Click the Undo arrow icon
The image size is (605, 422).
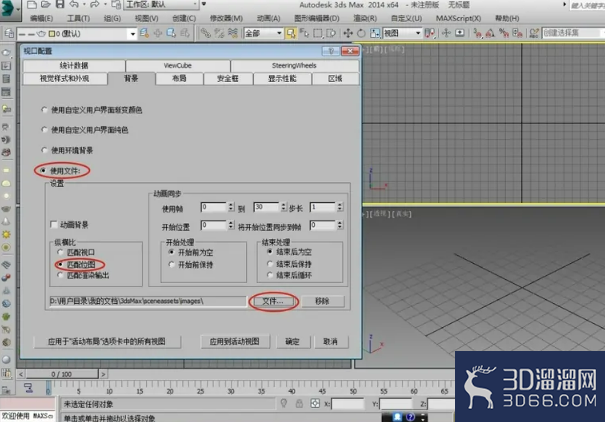pyautogui.click(x=74, y=5)
